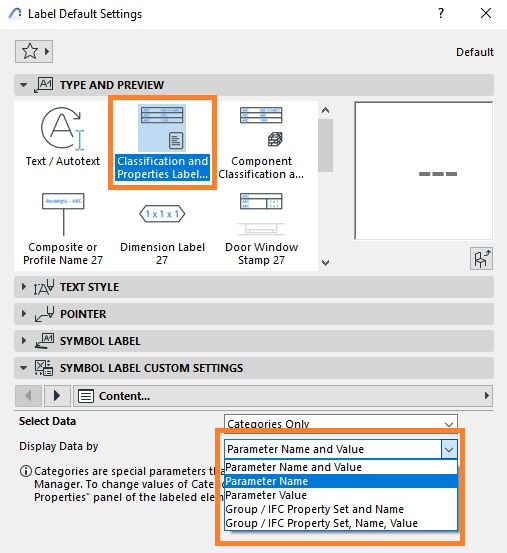Click the help question mark icon
This screenshot has width=507, height=553.
click(x=441, y=13)
